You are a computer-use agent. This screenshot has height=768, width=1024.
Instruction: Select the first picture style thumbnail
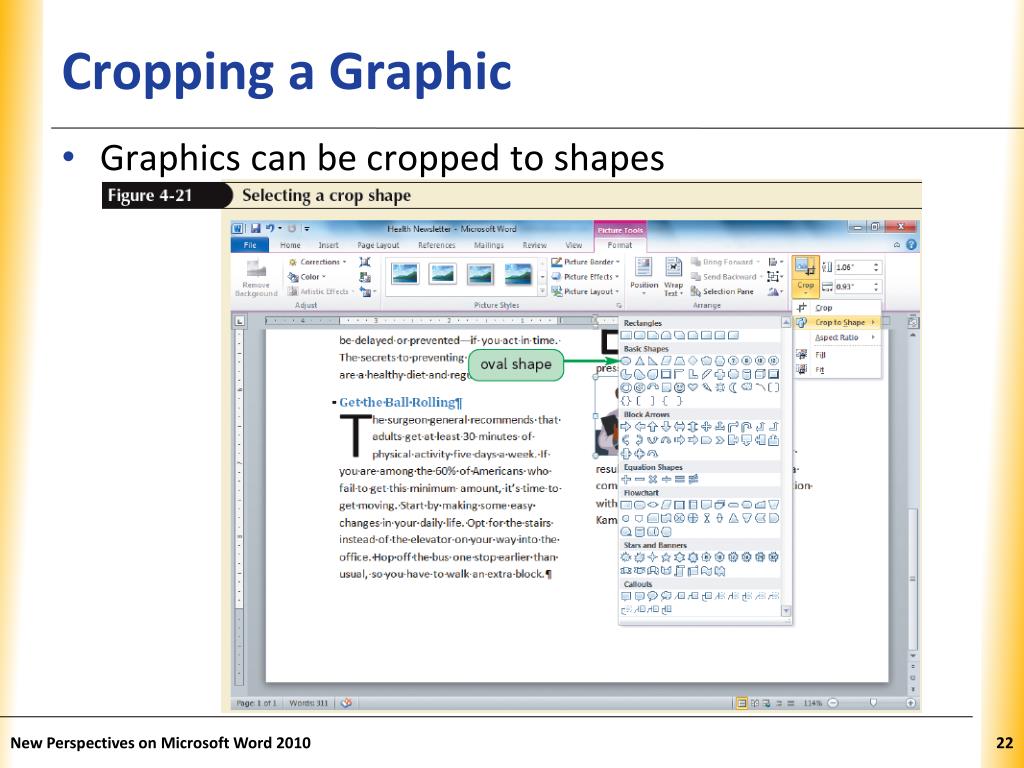click(405, 274)
